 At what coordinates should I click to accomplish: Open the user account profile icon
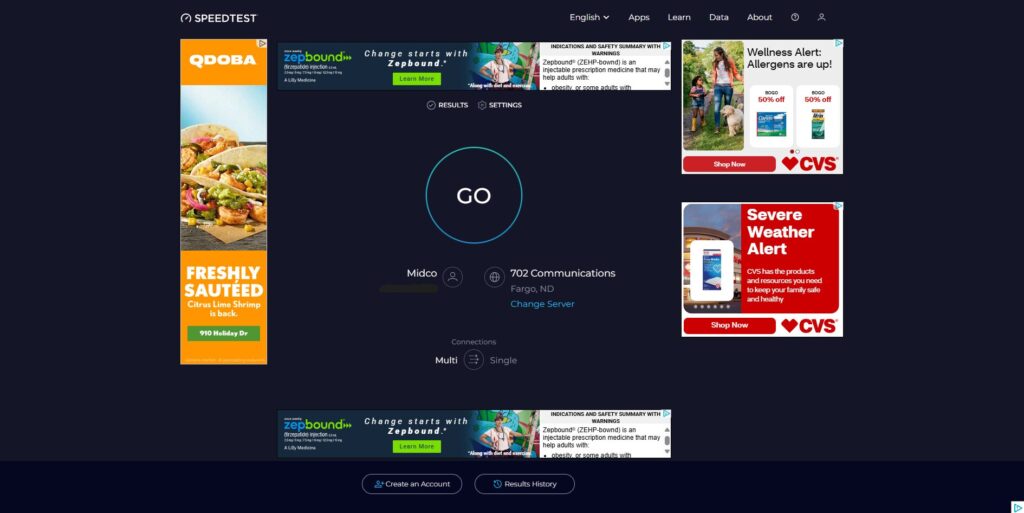click(x=822, y=17)
